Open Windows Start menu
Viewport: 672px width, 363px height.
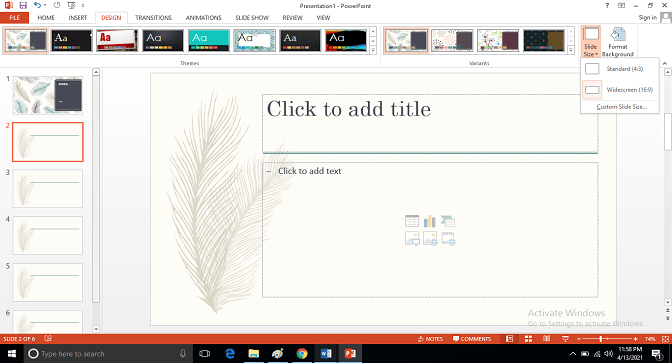pos(12,354)
